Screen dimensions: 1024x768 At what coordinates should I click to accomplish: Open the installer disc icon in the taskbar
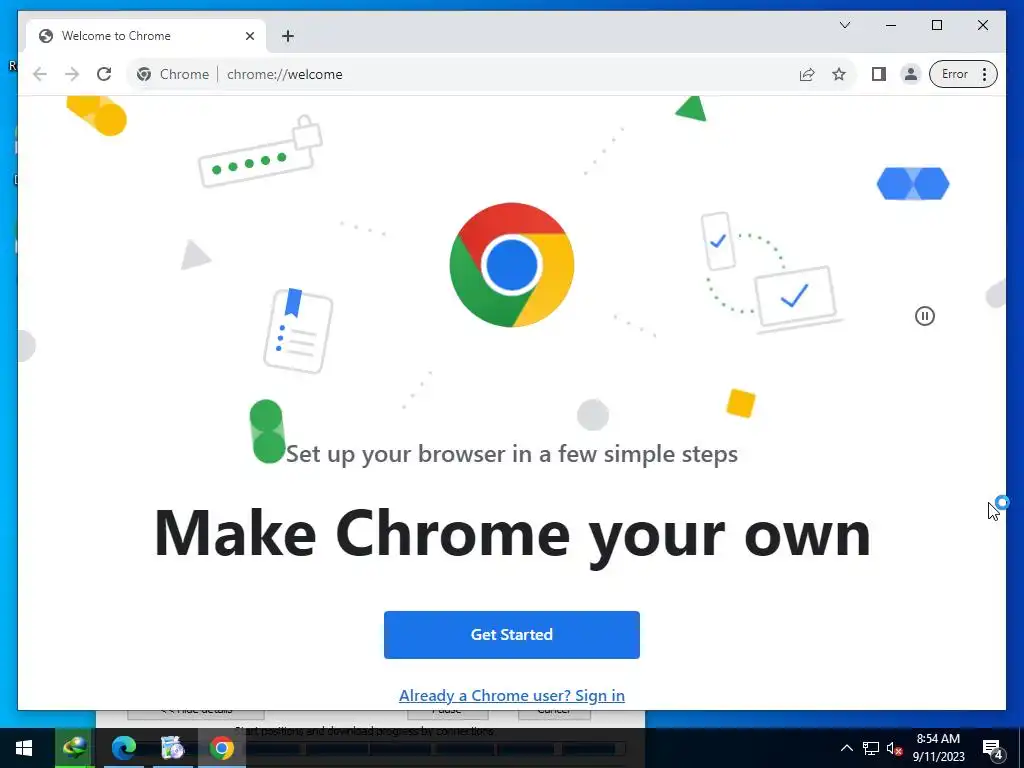[x=172, y=748]
